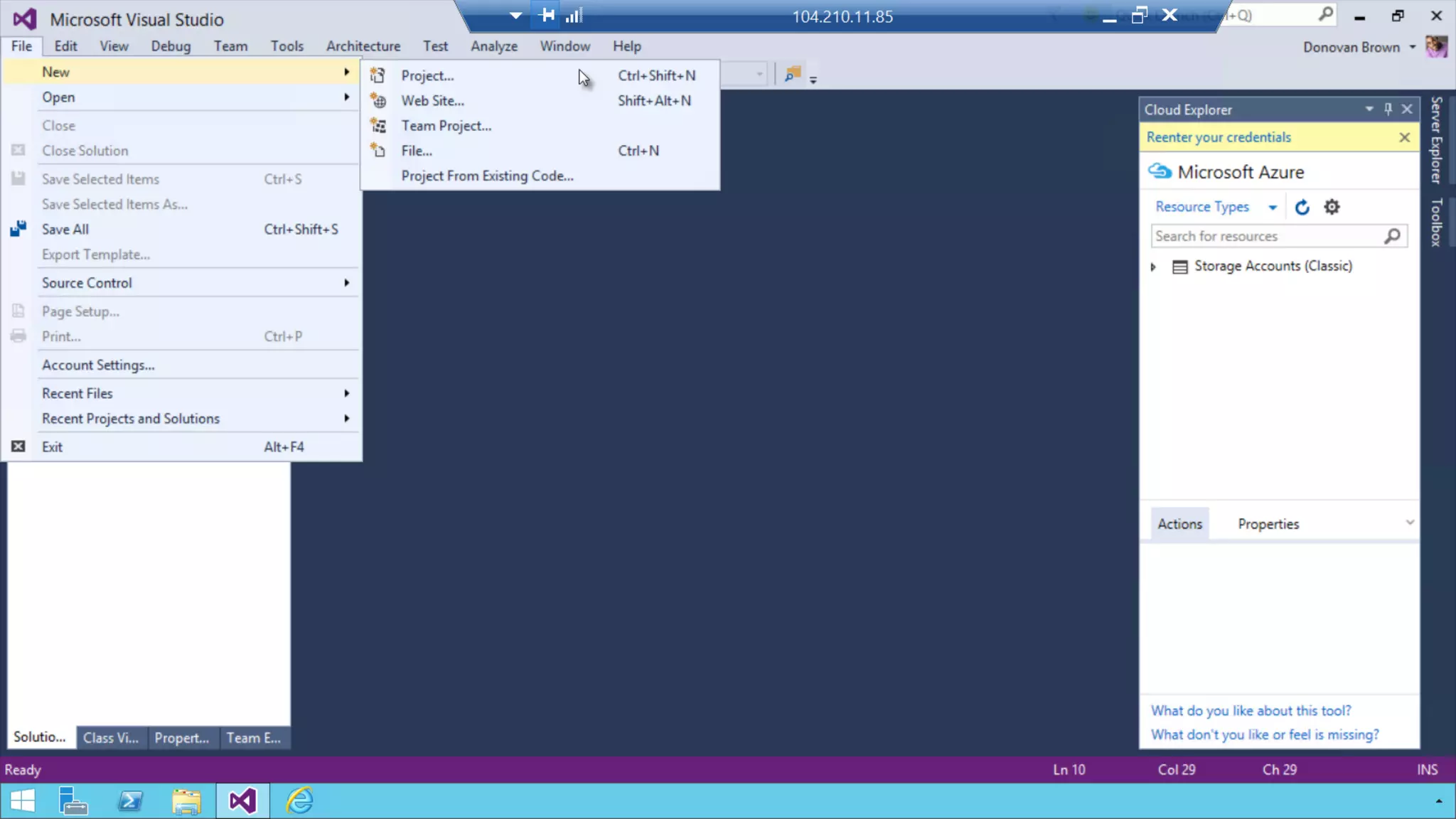Switch to the Properties tab in Cloud Explorer
The width and height of the screenshot is (1456, 819).
coord(1268,524)
